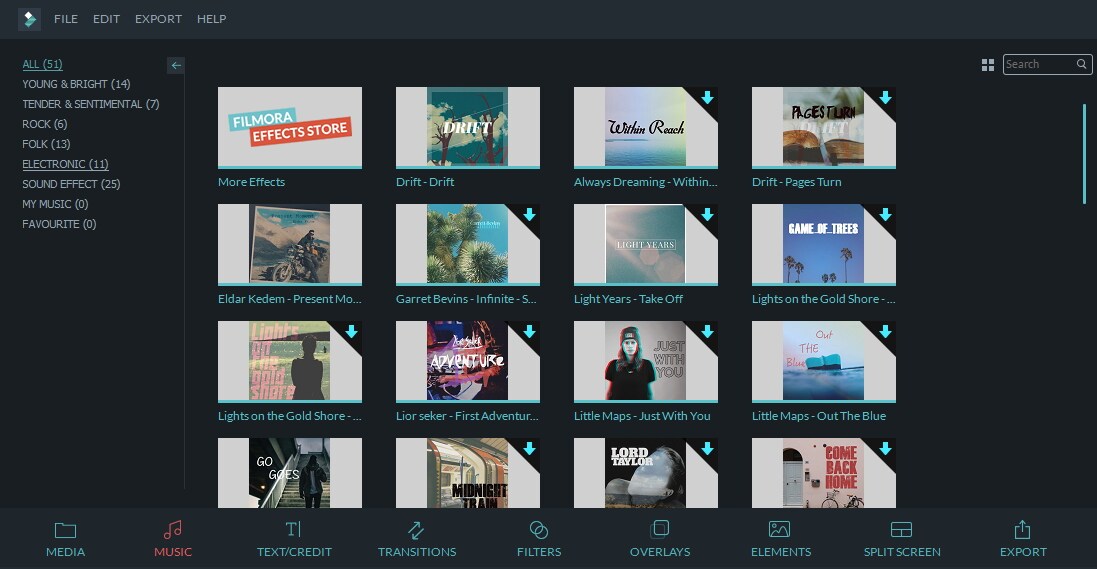Download Game of Trees album track
The height and width of the screenshot is (569, 1097).
click(885, 214)
